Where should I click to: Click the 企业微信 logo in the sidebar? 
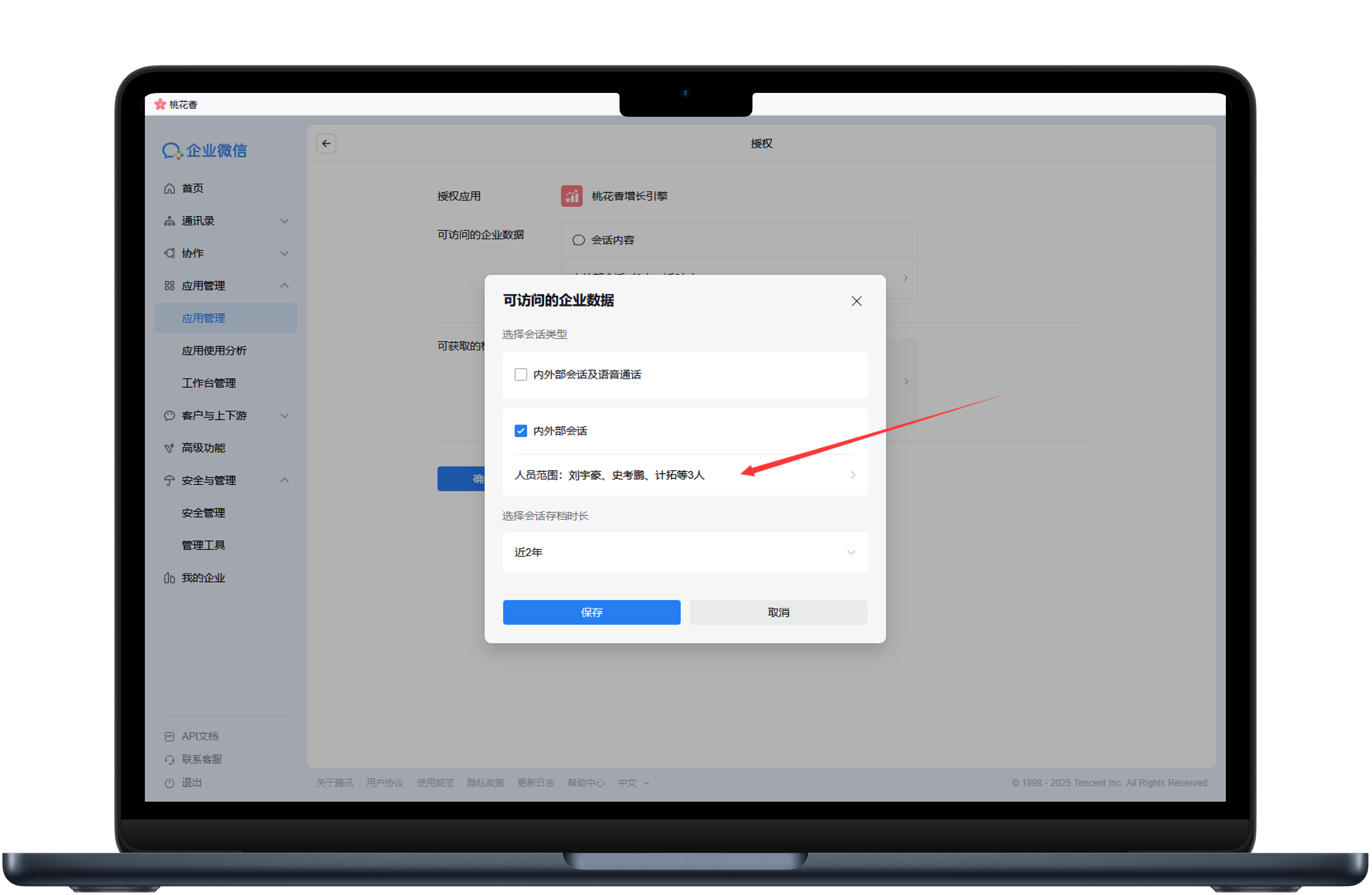(205, 150)
